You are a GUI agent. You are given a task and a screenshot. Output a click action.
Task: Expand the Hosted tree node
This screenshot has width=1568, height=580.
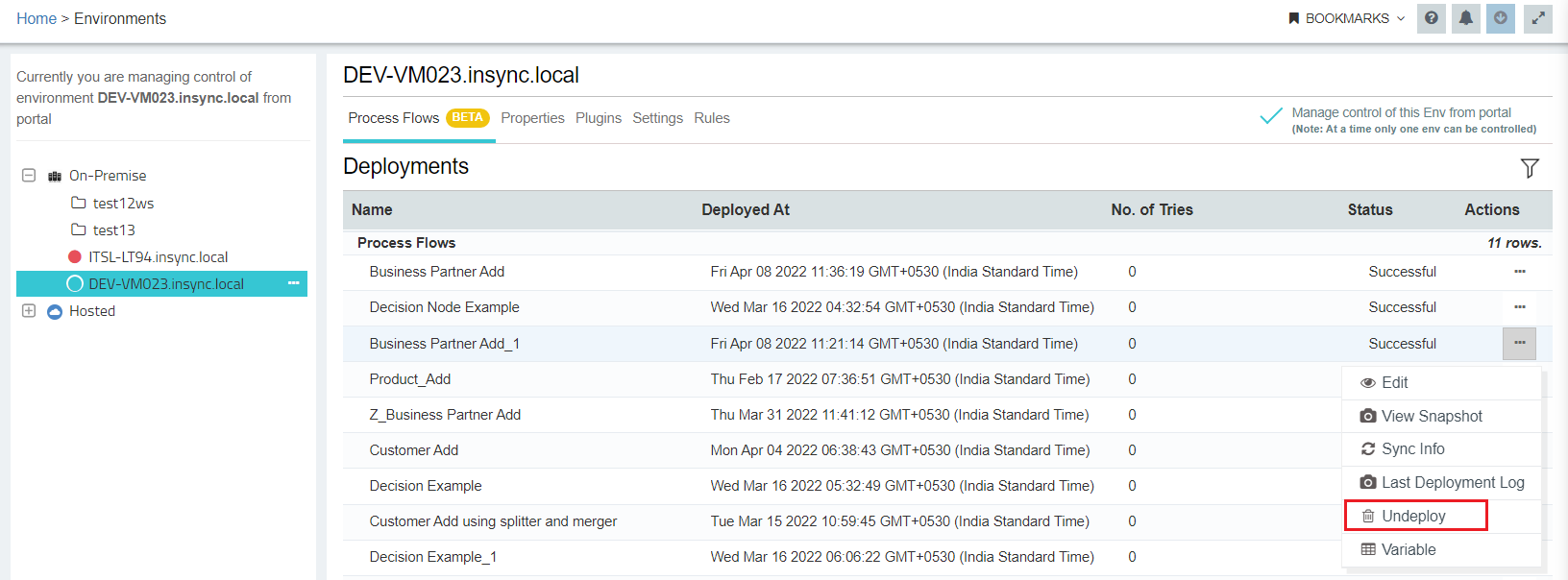click(x=29, y=311)
